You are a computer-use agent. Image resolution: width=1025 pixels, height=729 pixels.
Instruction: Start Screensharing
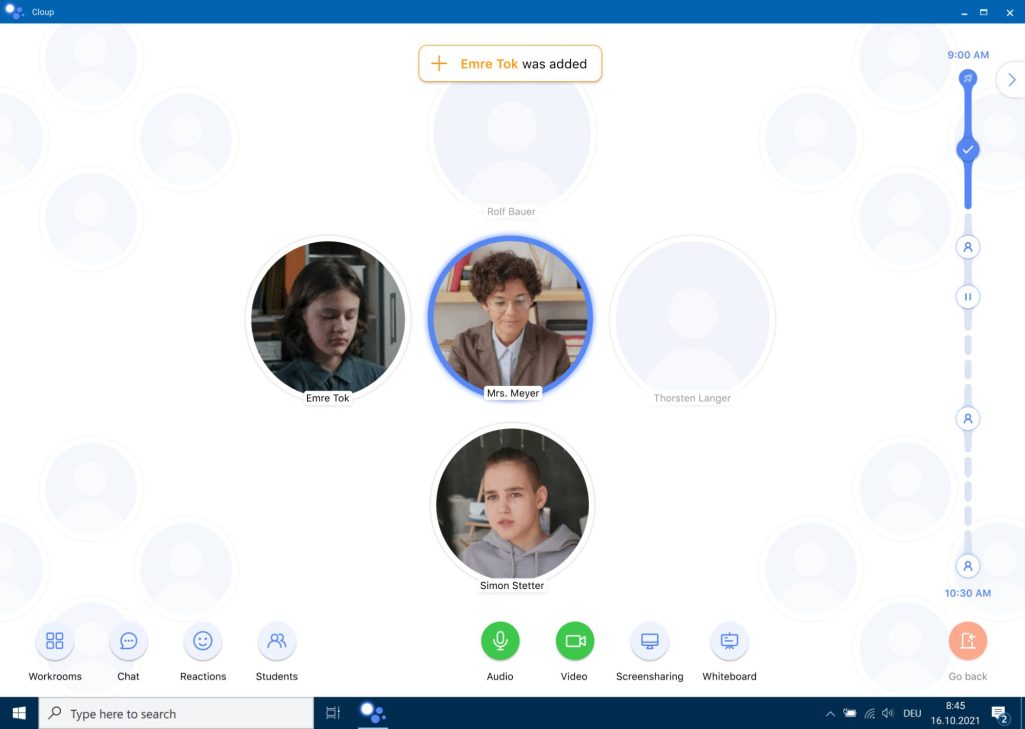650,641
